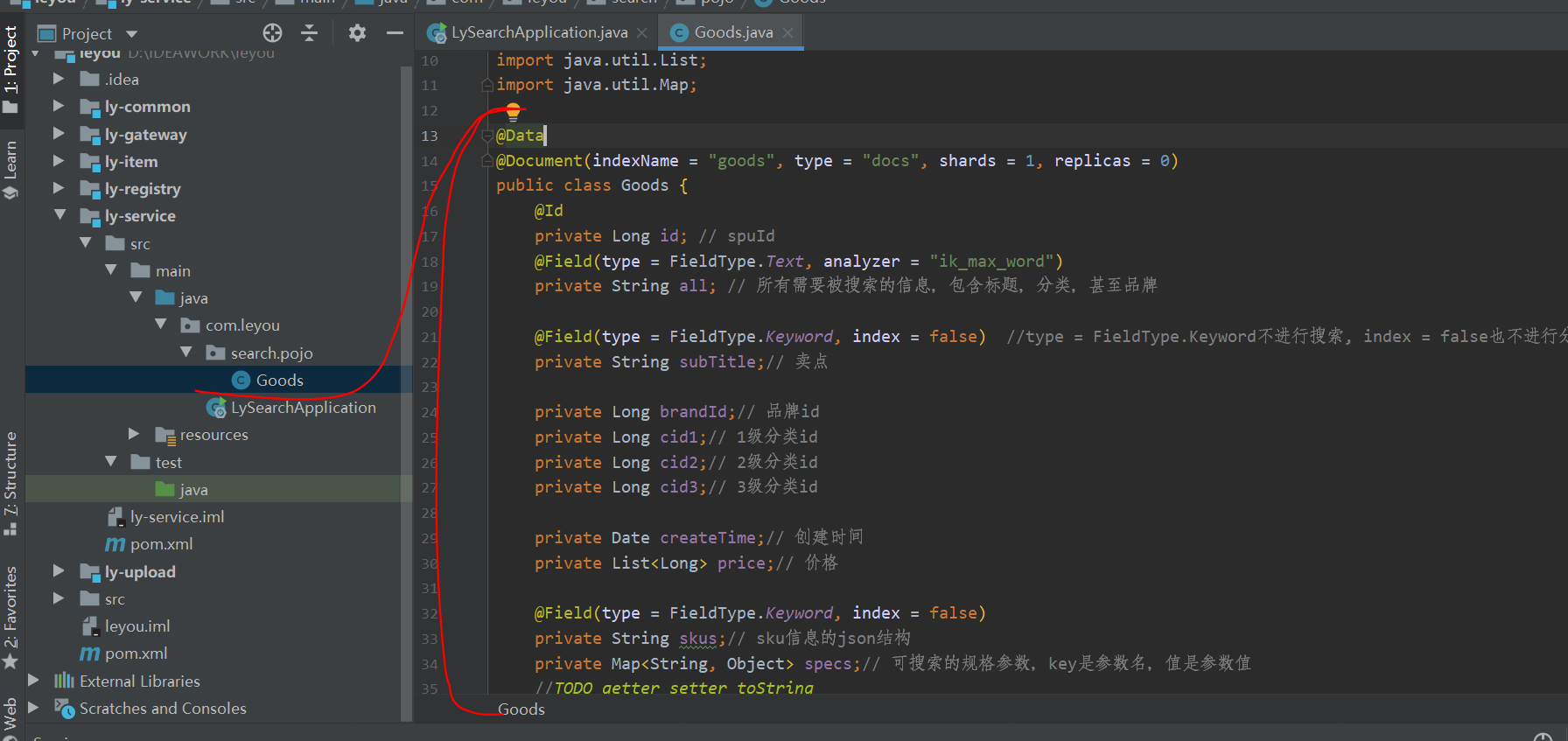The width and height of the screenshot is (1568, 741).
Task: Expand the .idea folder
Action: tap(59, 79)
